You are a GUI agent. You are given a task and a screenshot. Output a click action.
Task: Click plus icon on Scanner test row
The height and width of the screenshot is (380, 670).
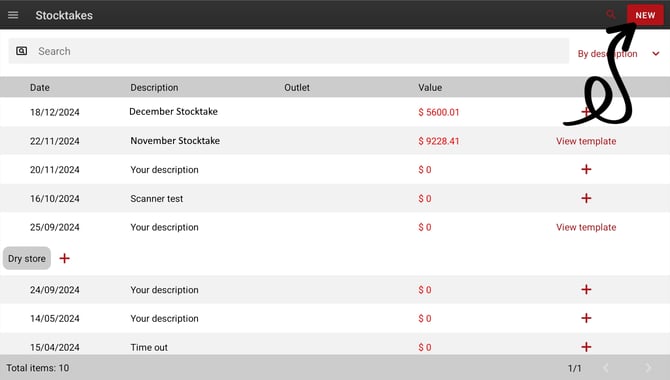coord(586,198)
